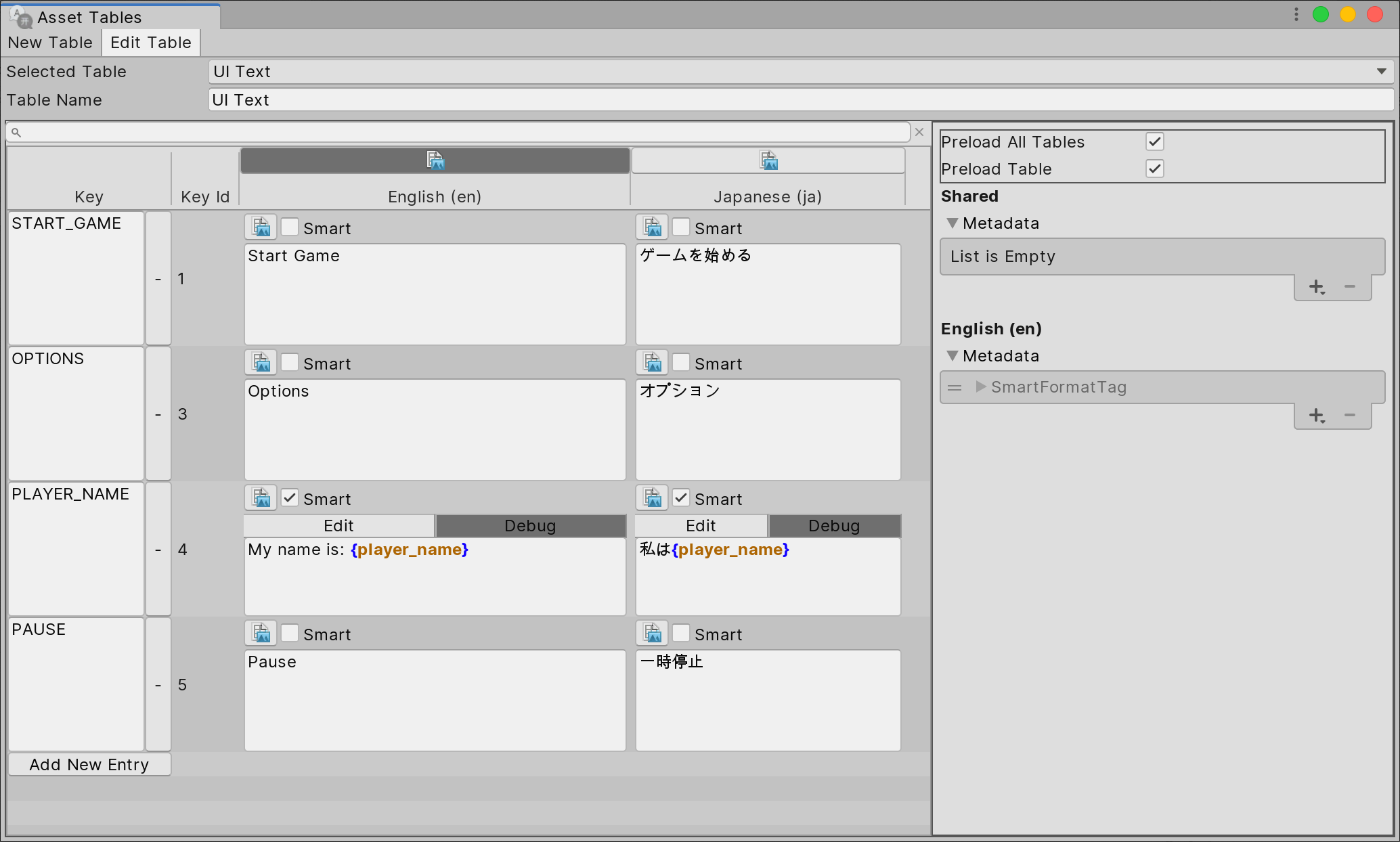This screenshot has height=842, width=1400.
Task: Click the localization icon beside START_GAME English entry
Action: 261,227
